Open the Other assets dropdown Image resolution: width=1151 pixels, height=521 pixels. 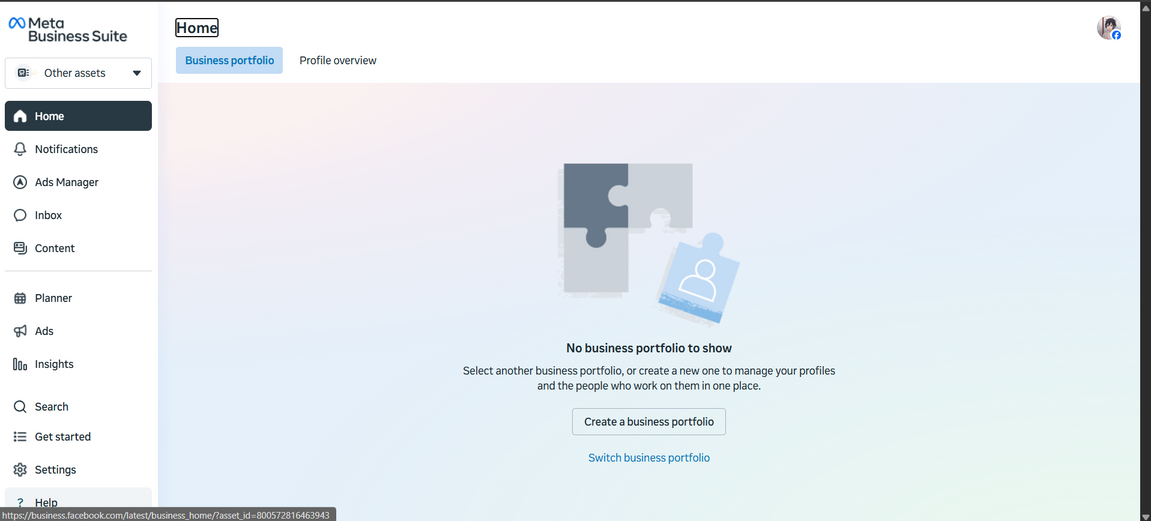[78, 73]
